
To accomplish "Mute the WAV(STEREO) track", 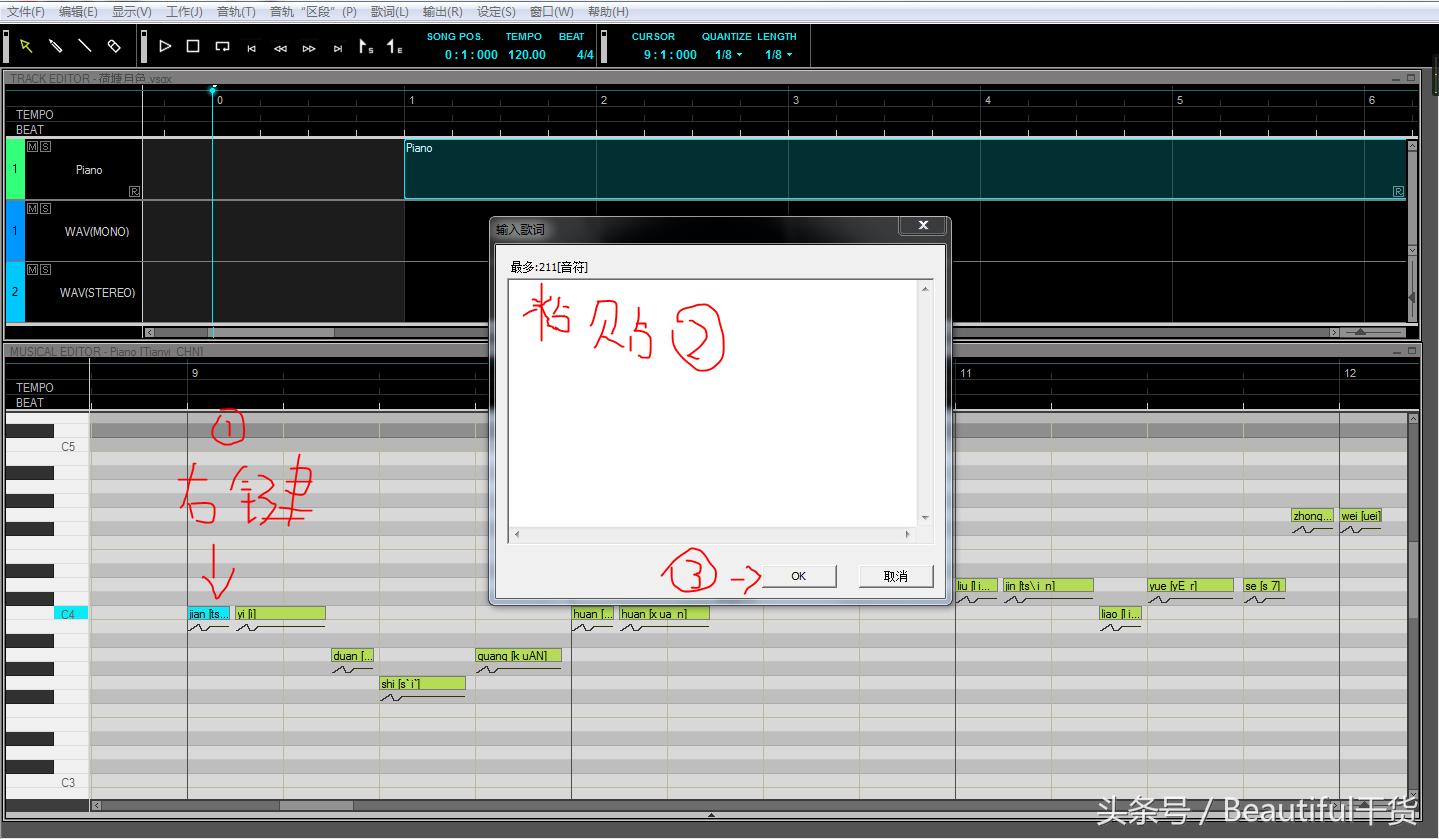I will tap(32, 270).
